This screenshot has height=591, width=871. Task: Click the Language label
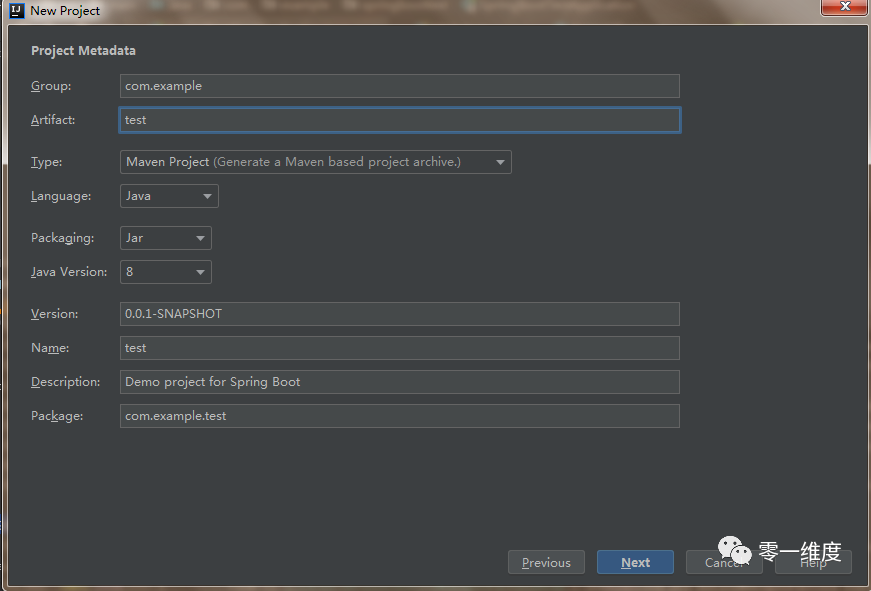coord(61,196)
